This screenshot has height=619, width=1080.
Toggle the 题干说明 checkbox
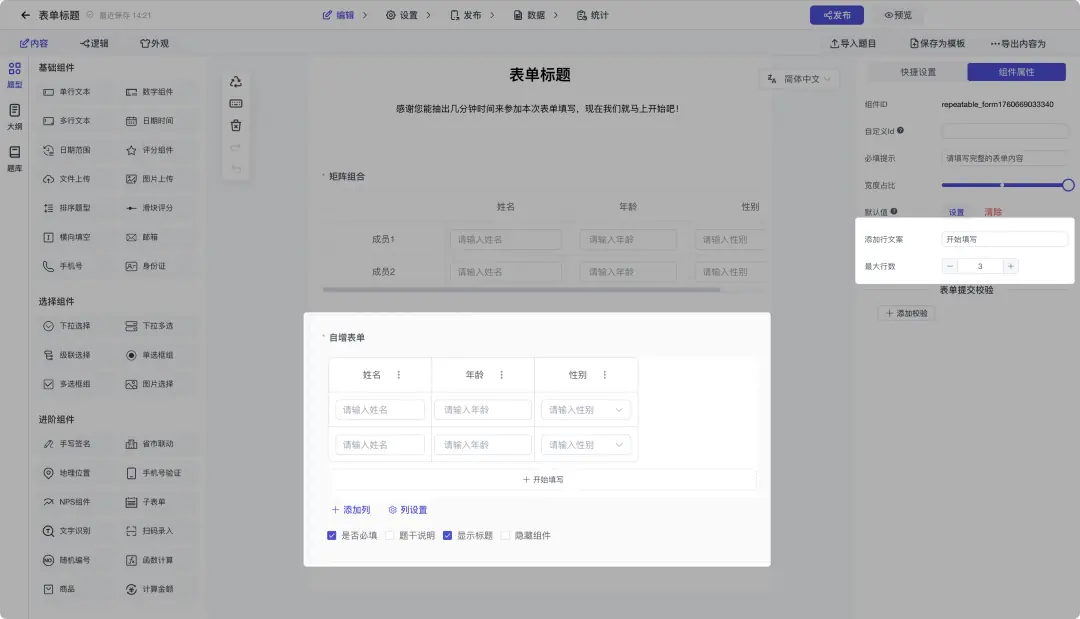389,535
